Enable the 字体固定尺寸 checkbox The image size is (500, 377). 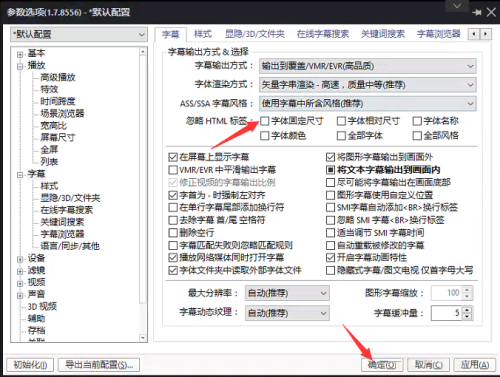point(265,121)
